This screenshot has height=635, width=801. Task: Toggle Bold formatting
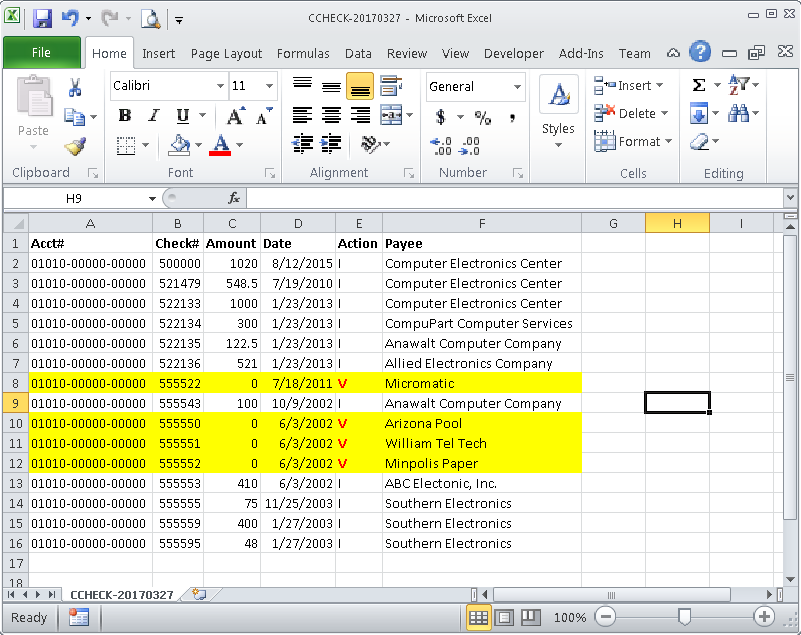coord(125,116)
